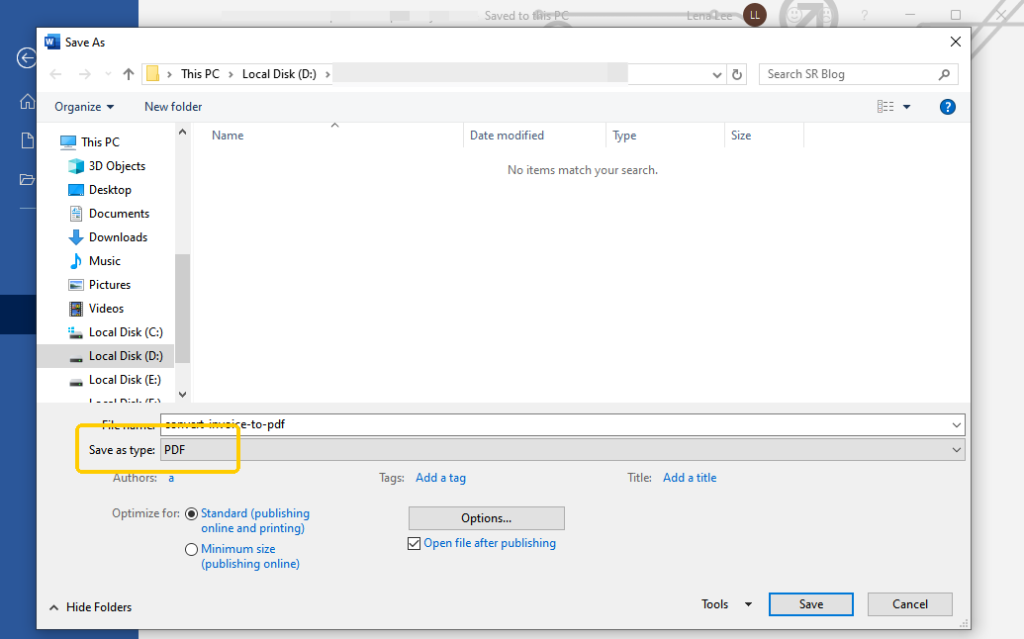Click the Options... button
The height and width of the screenshot is (639, 1024).
coord(487,518)
